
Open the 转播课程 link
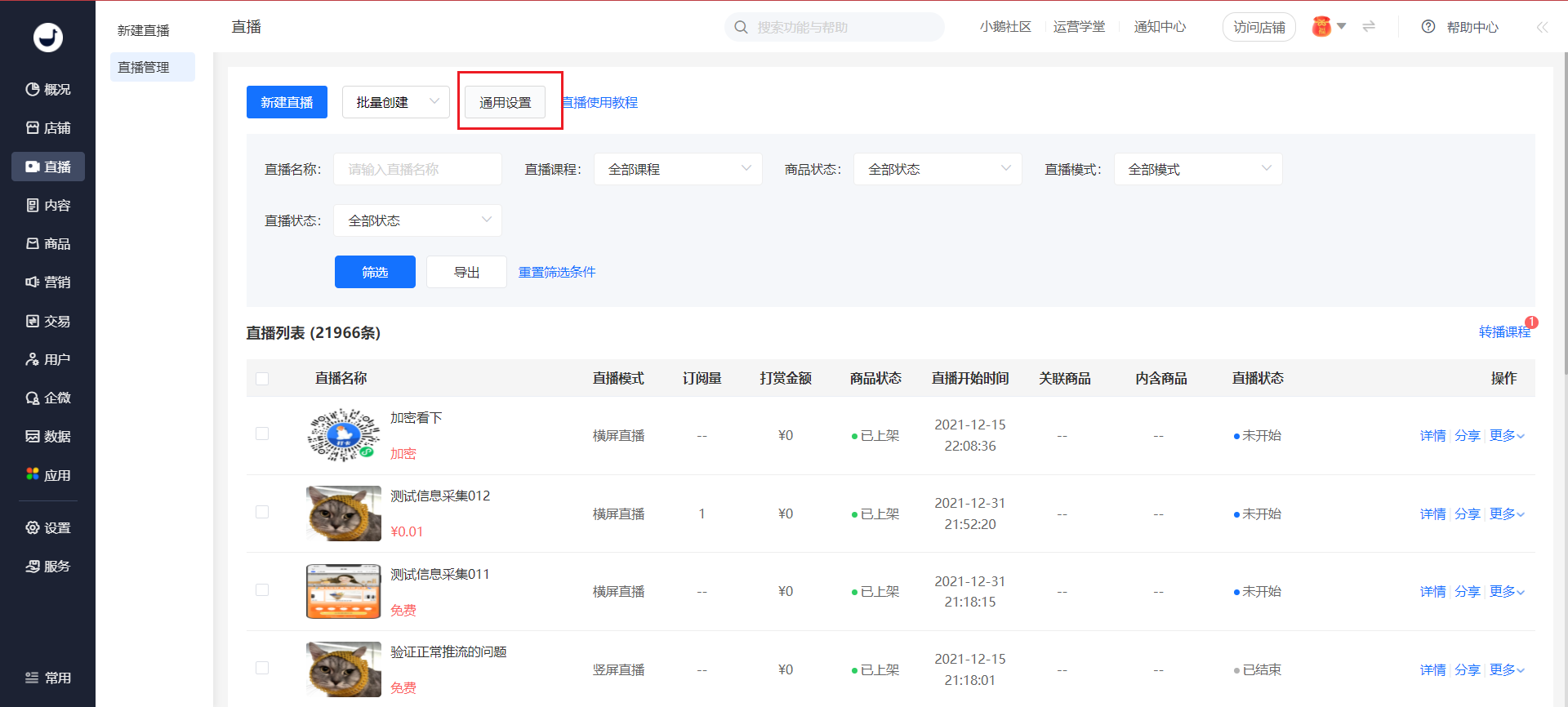1504,331
